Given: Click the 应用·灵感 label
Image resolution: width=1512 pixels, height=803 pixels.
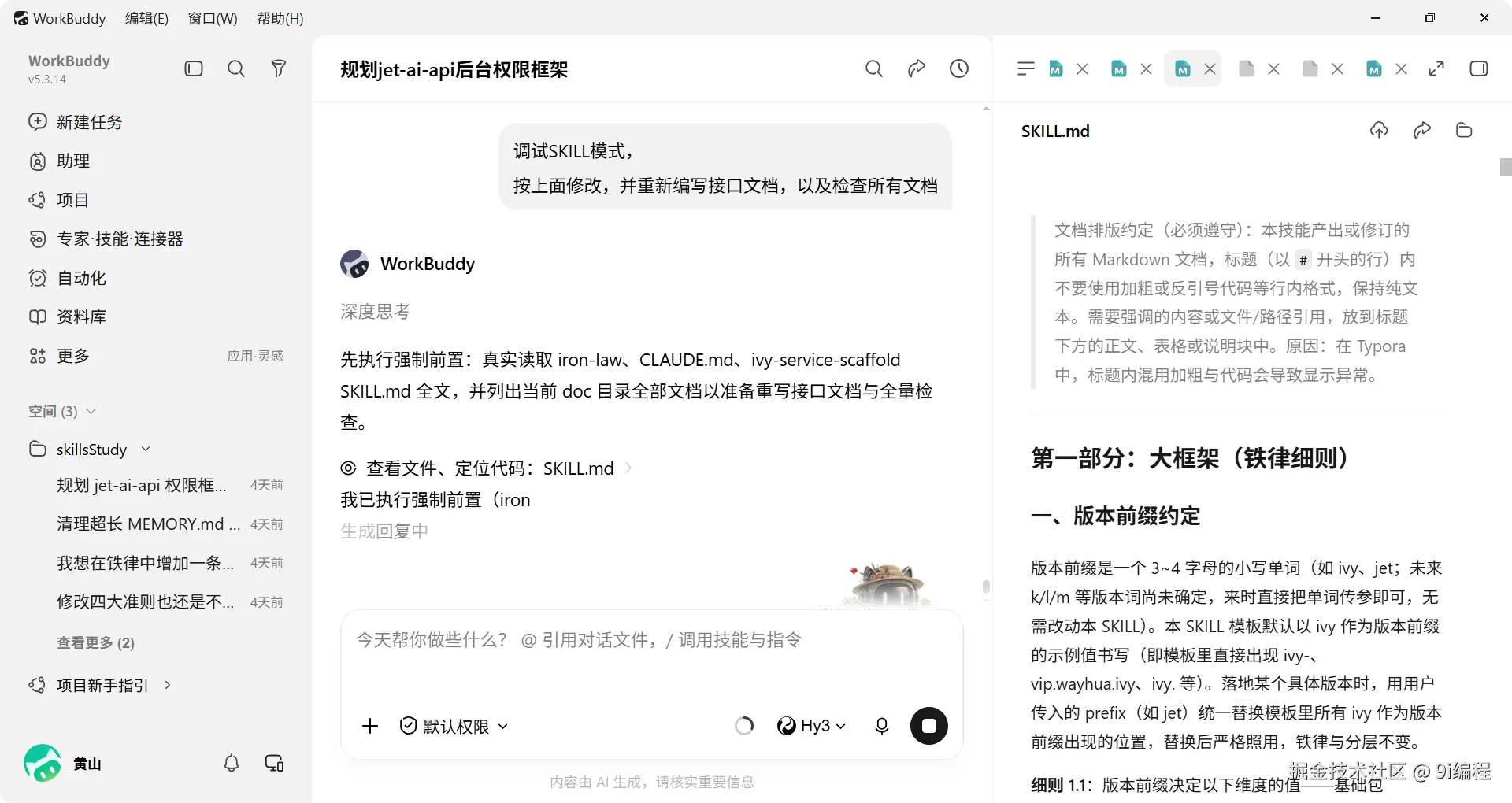Looking at the screenshot, I should click(255, 356).
